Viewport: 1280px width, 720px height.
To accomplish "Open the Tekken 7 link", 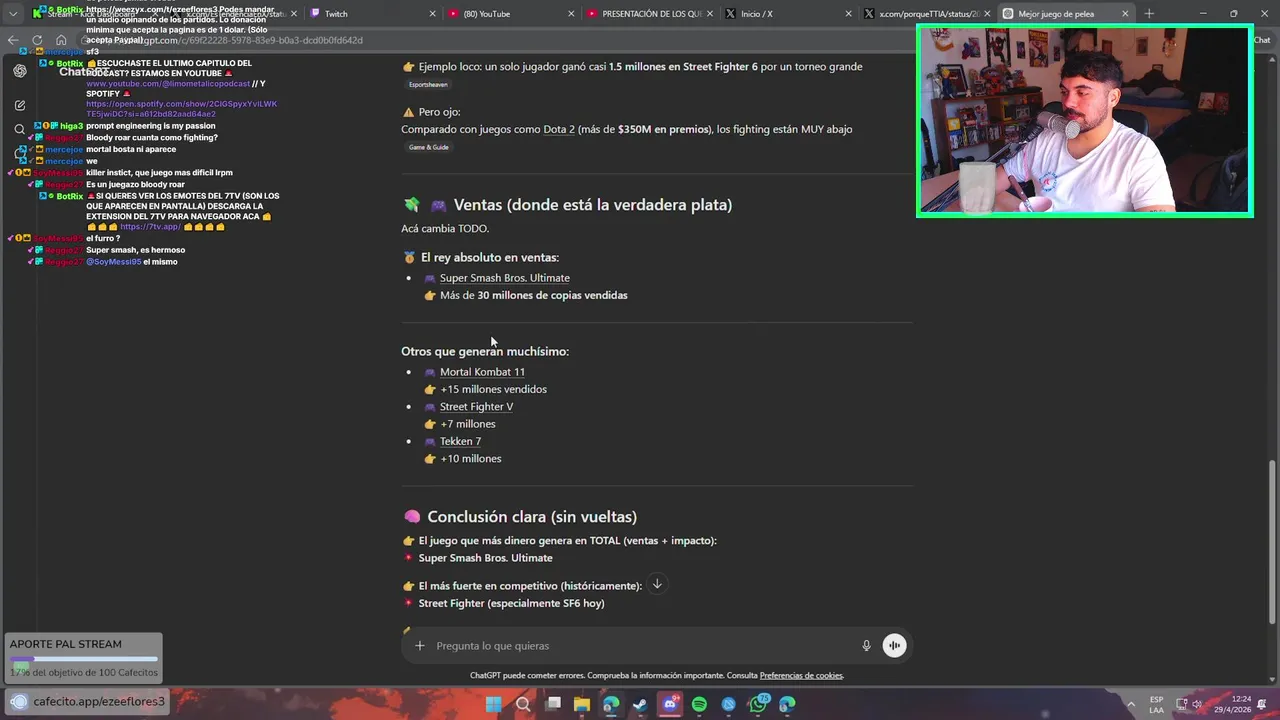I will click(460, 441).
